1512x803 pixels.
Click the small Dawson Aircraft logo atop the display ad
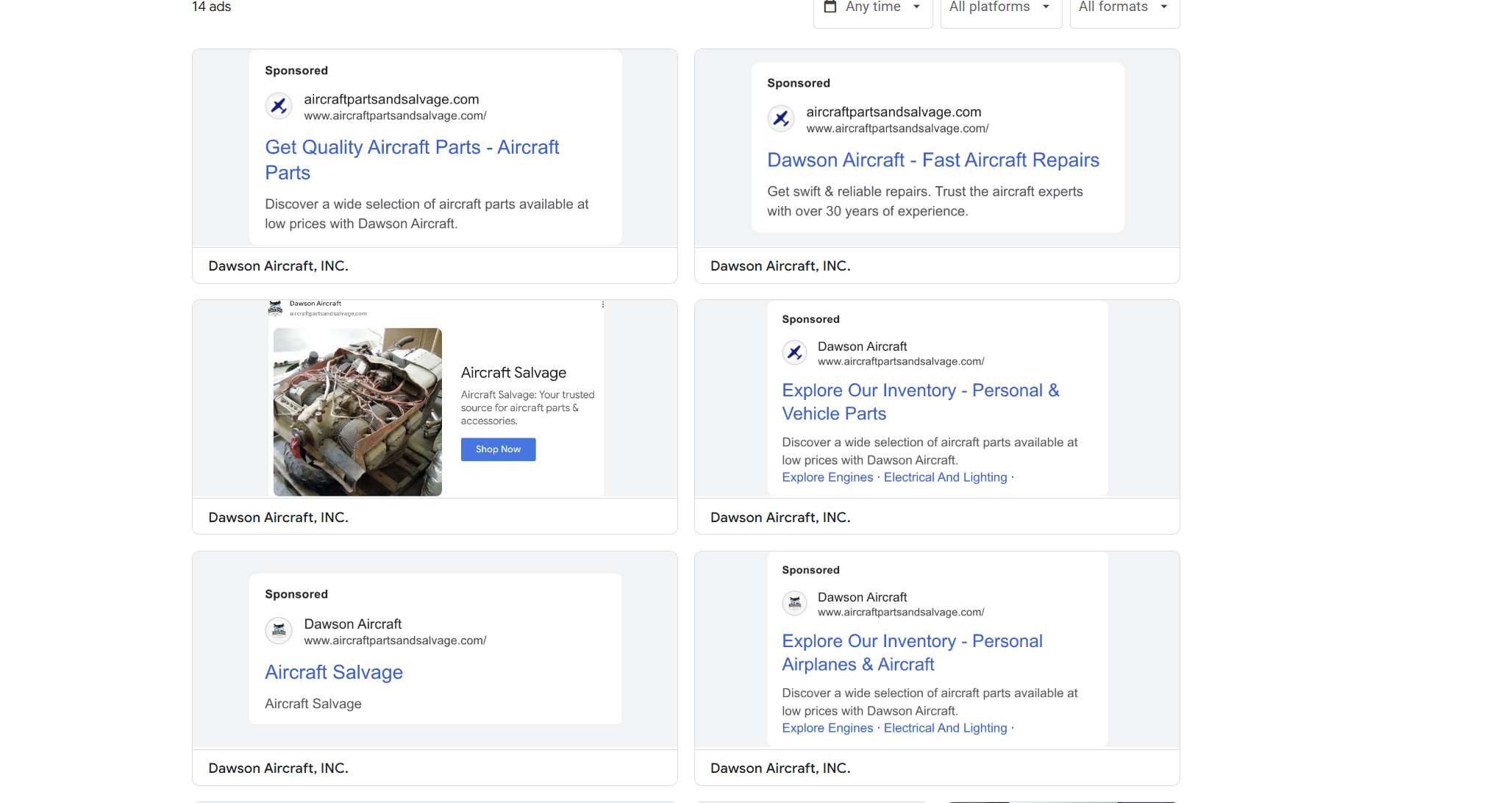275,308
